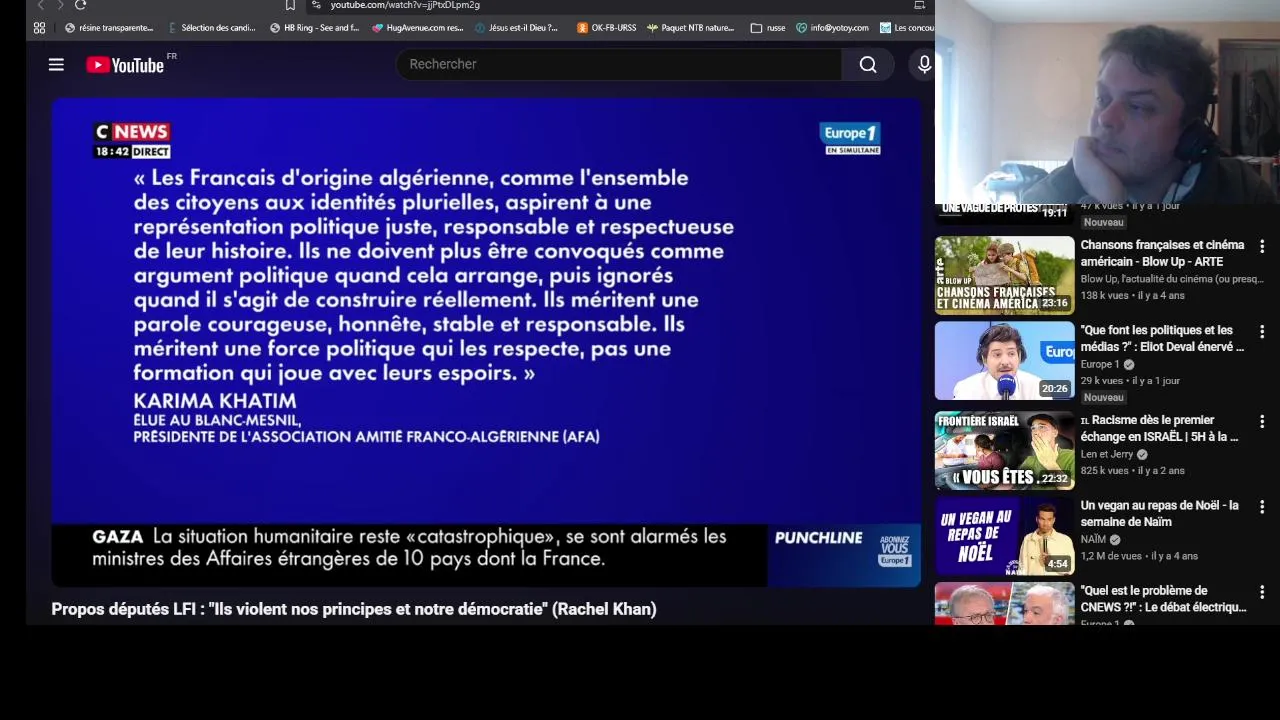Open the Paquet NTB nature bookmark

690,28
